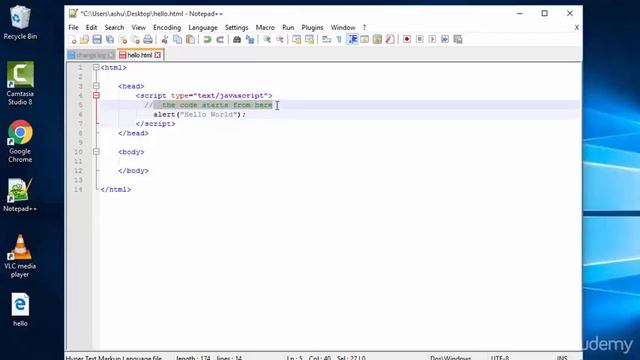Open the Edit menu
Image resolution: width=640 pixels, height=360 pixels.
(x=91, y=27)
